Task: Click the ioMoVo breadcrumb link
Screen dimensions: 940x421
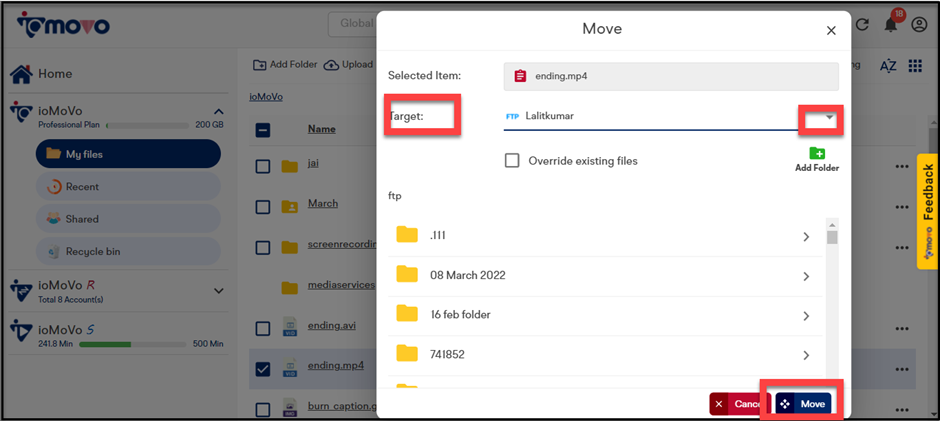Action: pos(266,97)
